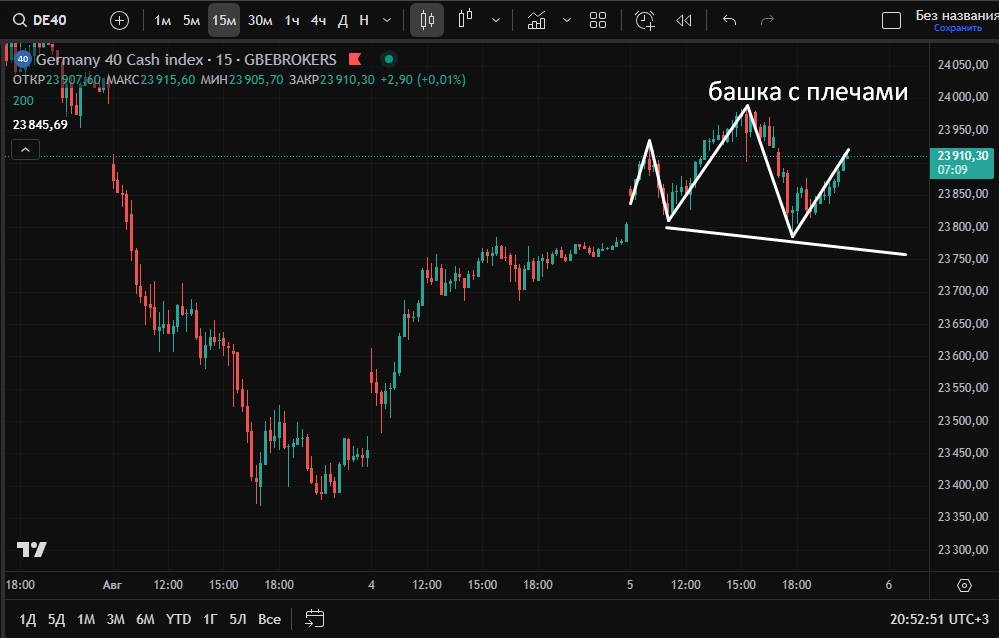Open go-to-date calendar icon

coord(315,618)
